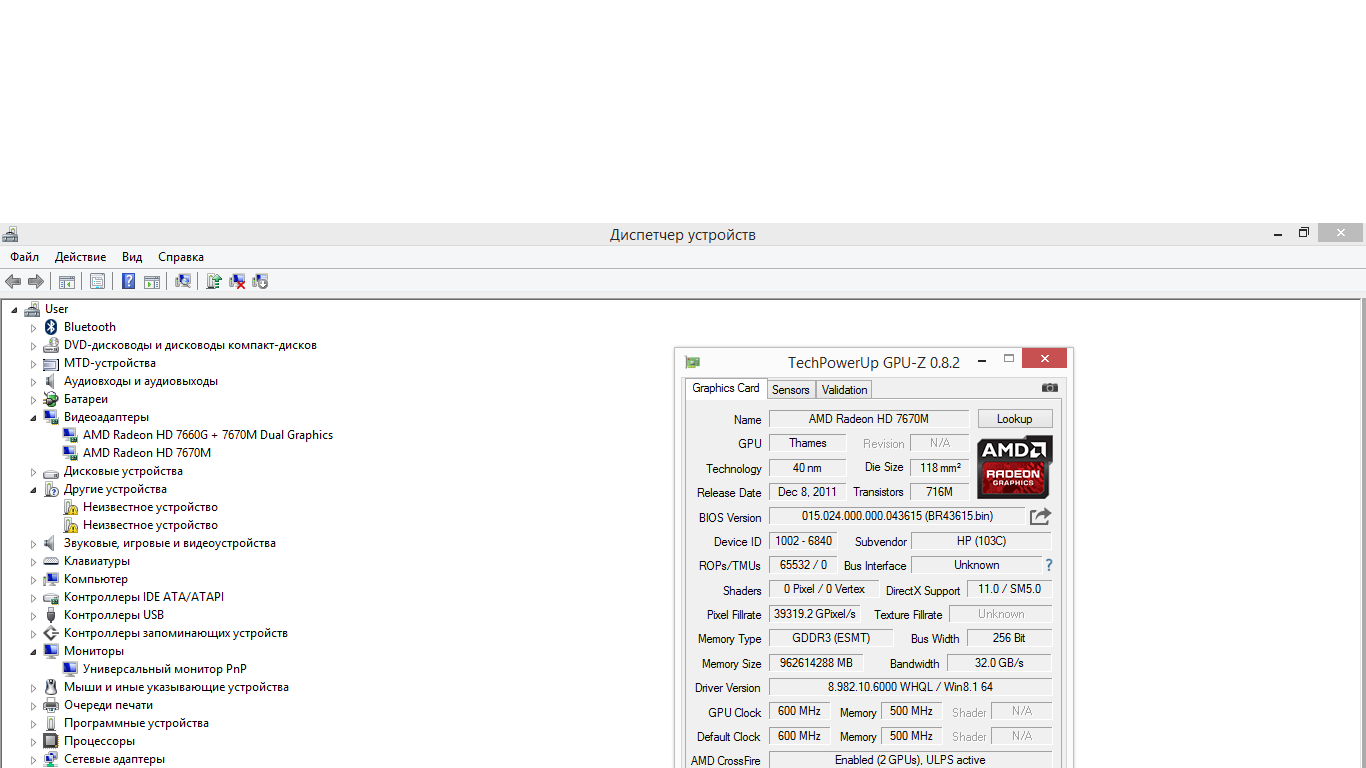The image size is (1366, 768).
Task: Click the Батареи battery category icon
Action: pos(51,399)
